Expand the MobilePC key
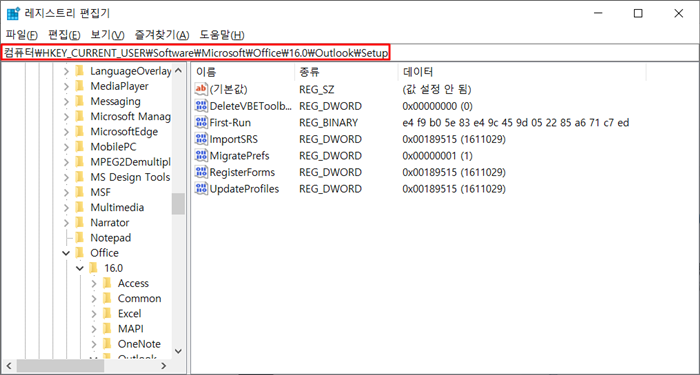The width and height of the screenshot is (700, 375). coord(67,147)
